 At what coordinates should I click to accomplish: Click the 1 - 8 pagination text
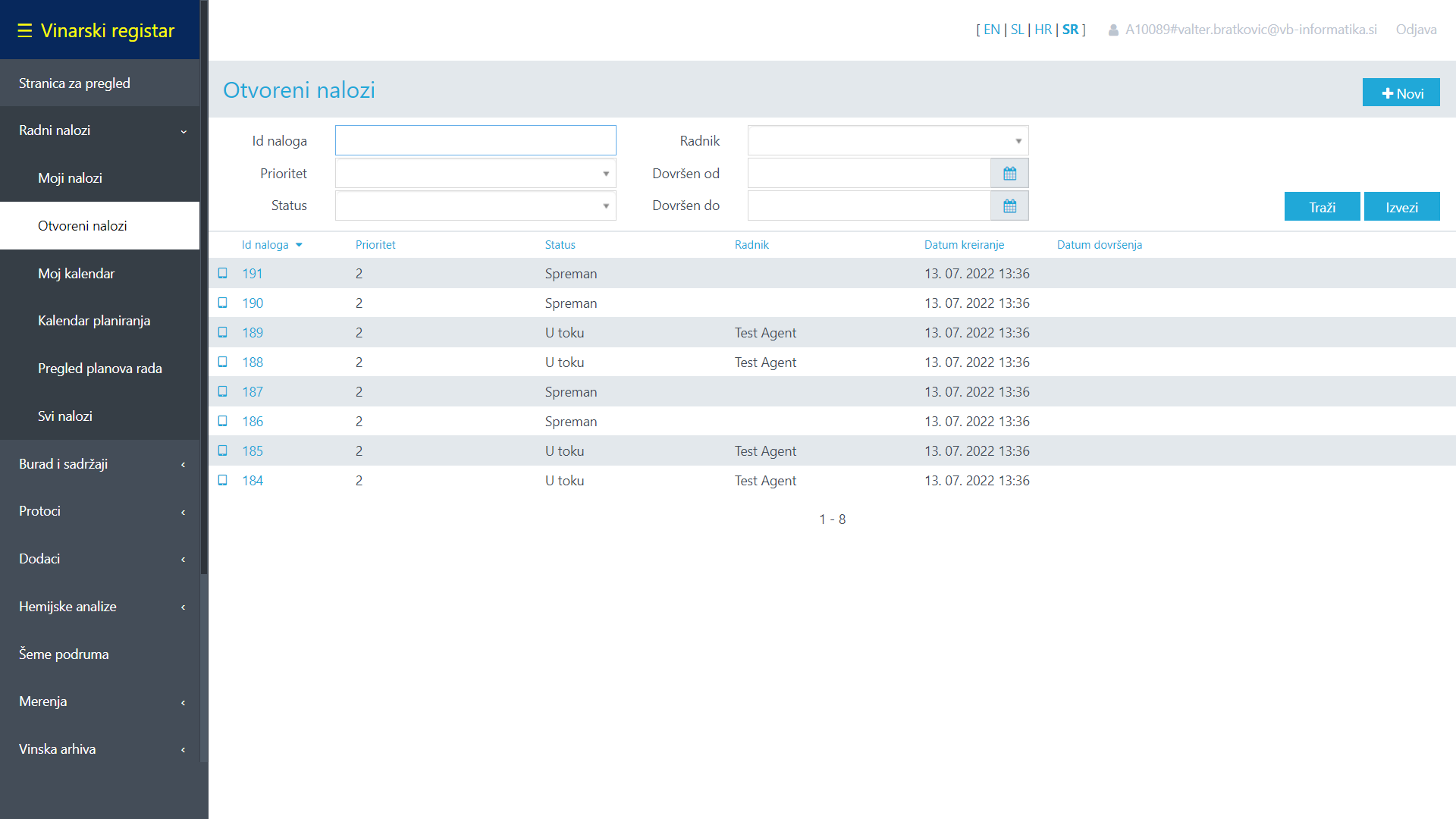pyautogui.click(x=832, y=519)
